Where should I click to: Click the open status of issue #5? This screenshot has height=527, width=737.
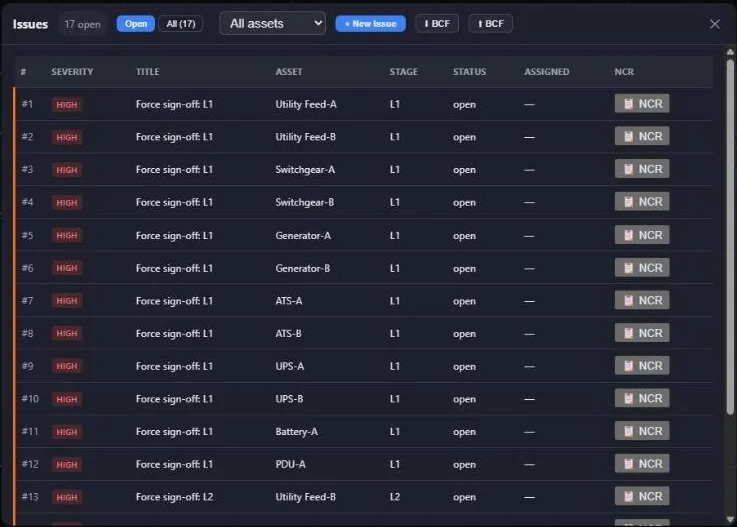(464, 236)
